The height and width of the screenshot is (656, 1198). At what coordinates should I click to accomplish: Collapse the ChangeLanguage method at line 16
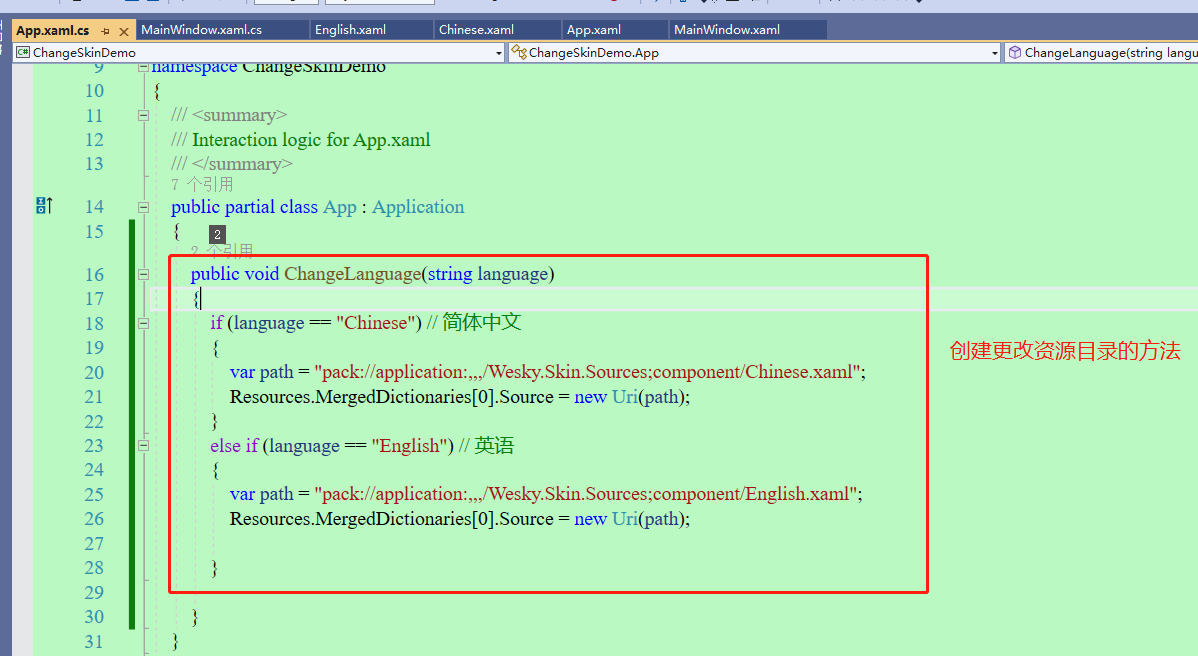point(143,274)
